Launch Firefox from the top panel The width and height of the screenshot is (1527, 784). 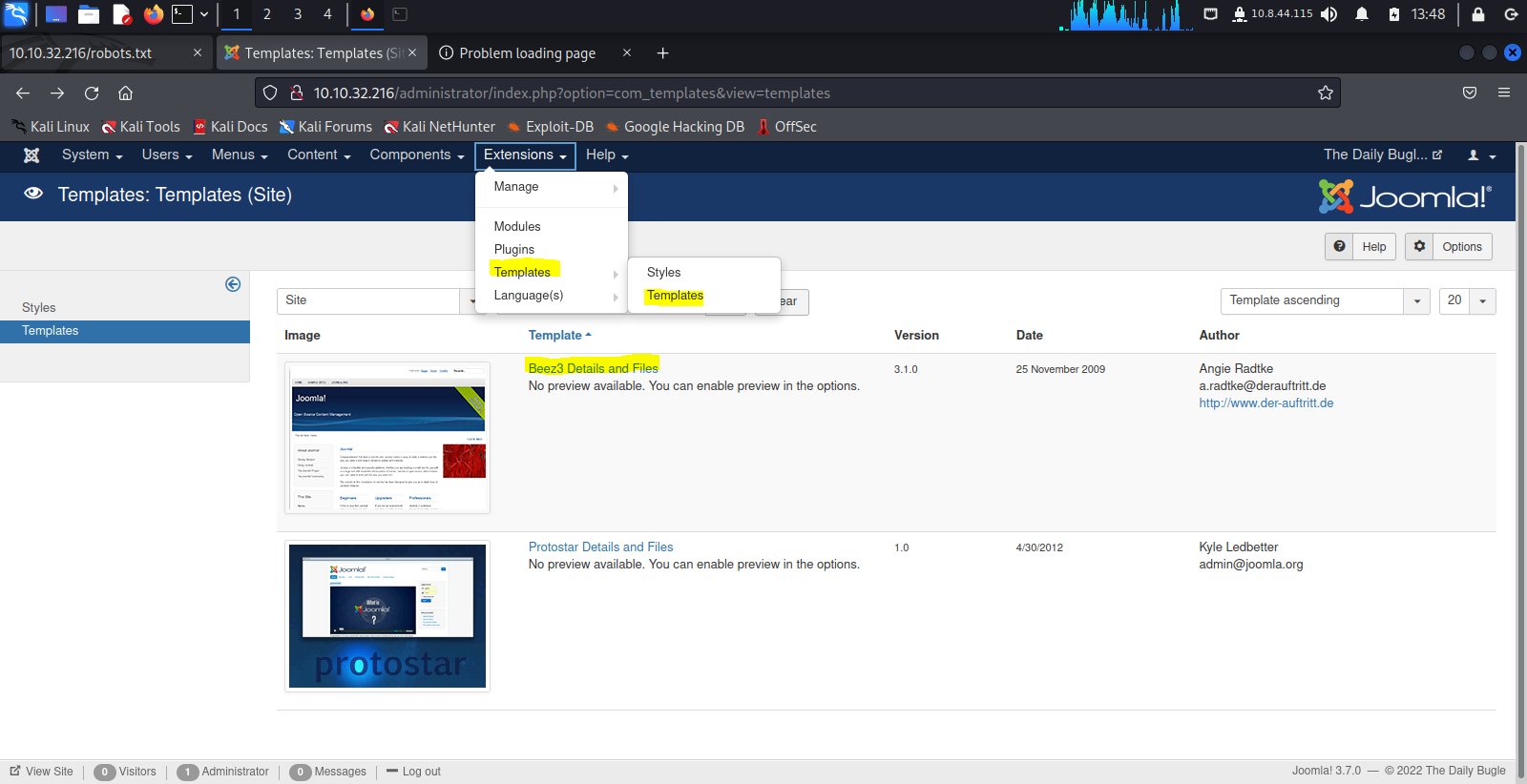[x=153, y=14]
